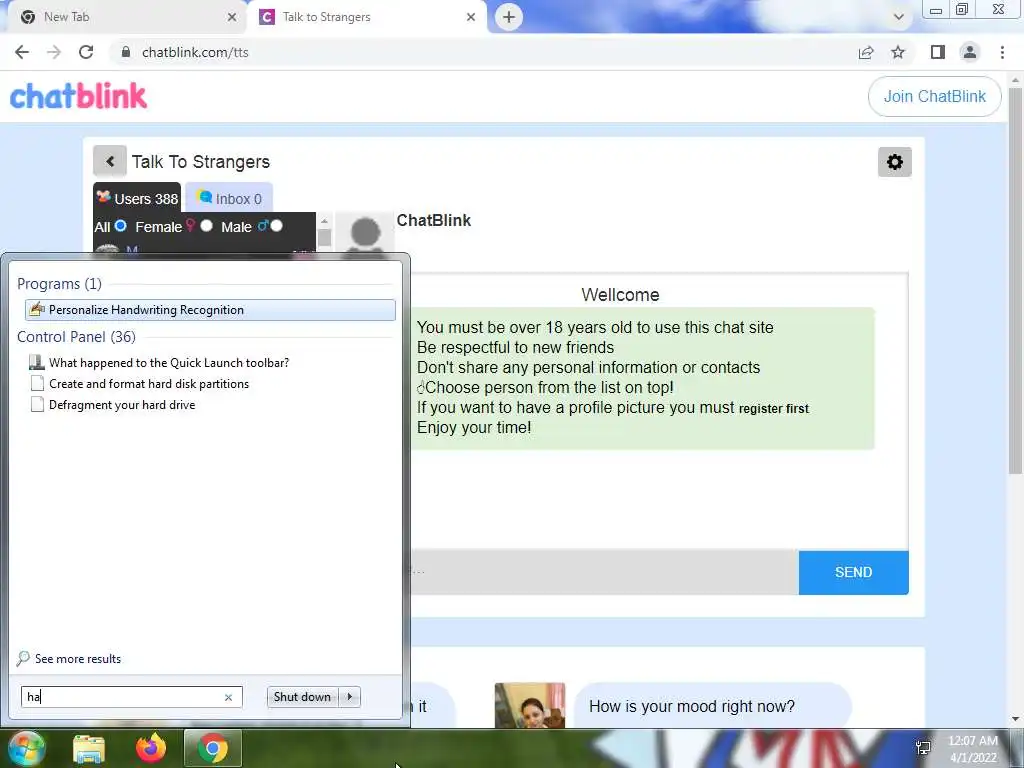Open Chrome profile avatar
This screenshot has height=768, width=1024.
(x=970, y=52)
